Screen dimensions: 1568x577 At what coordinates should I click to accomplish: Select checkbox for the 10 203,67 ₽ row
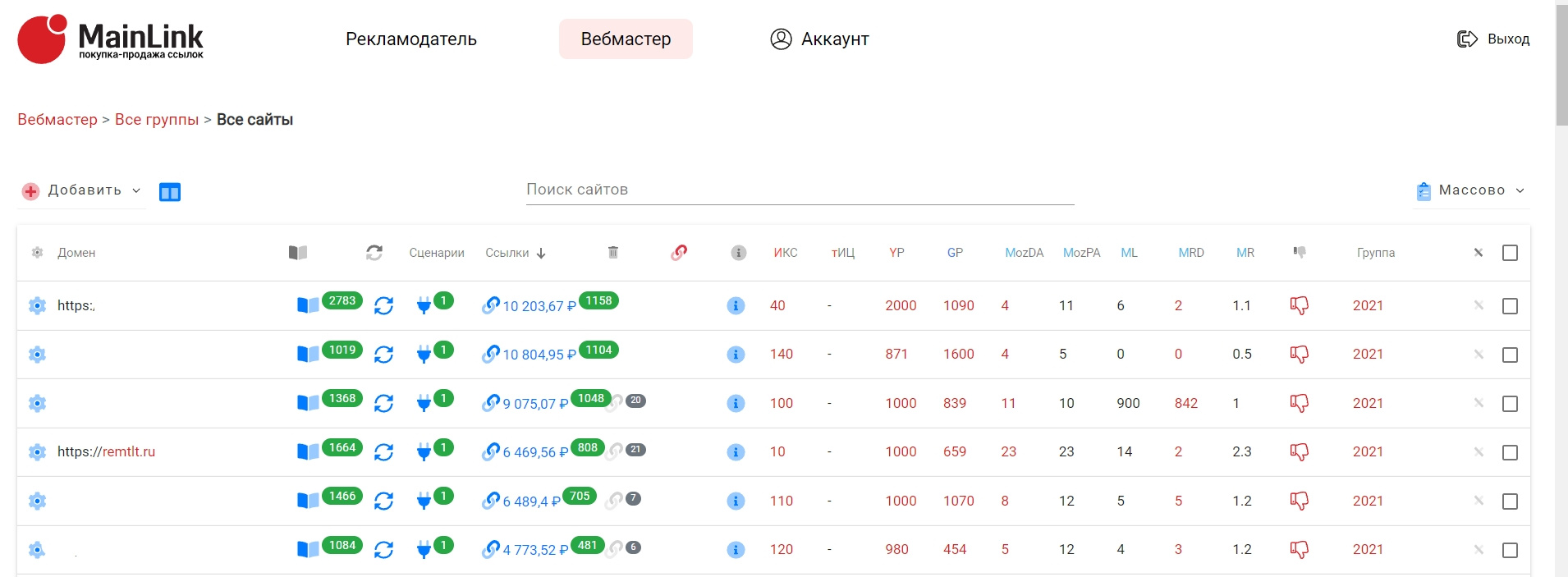click(x=1510, y=306)
